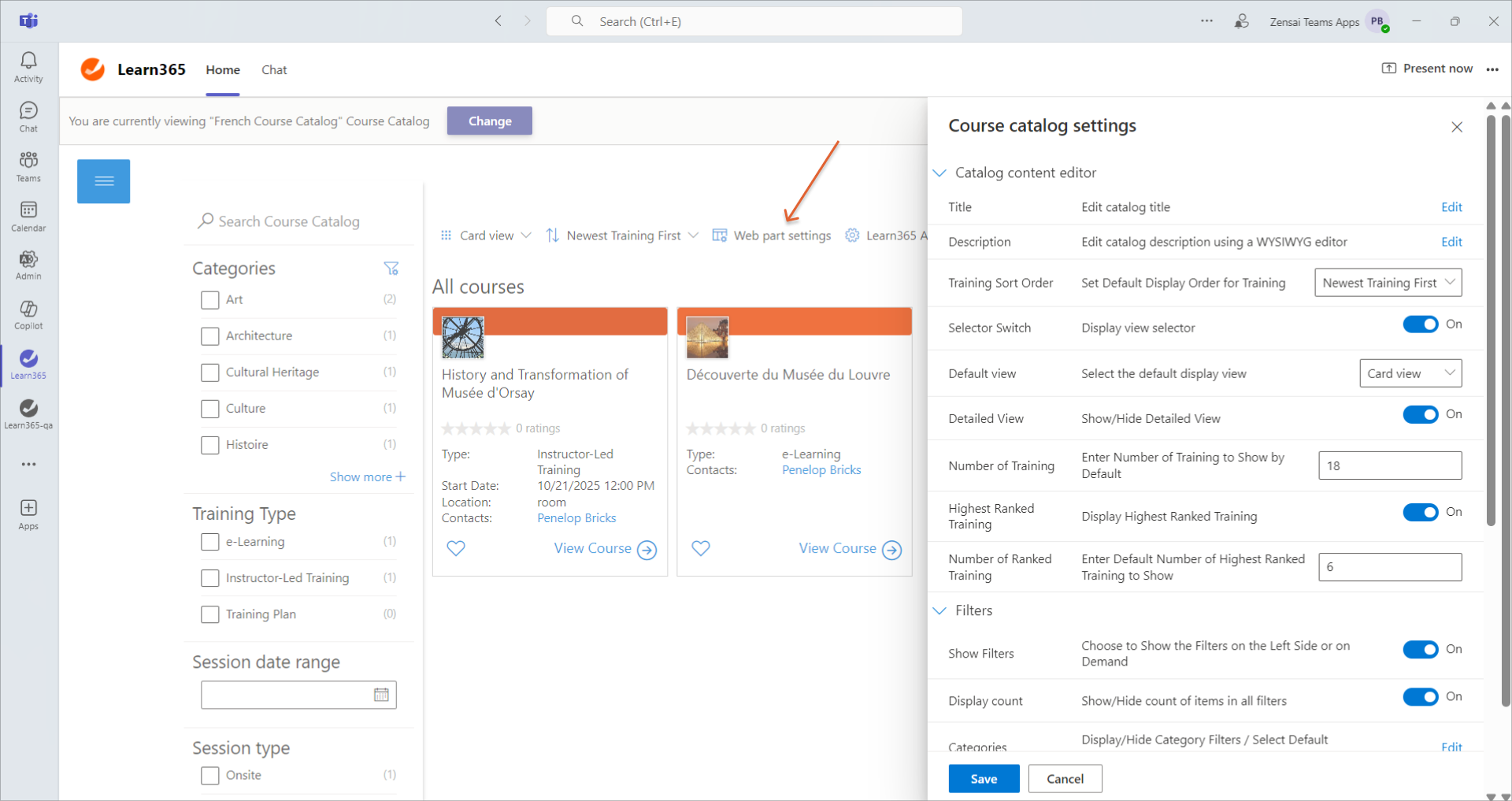Click the blue hamburger menu button
Screen dimensions: 1512x801
coord(103,181)
